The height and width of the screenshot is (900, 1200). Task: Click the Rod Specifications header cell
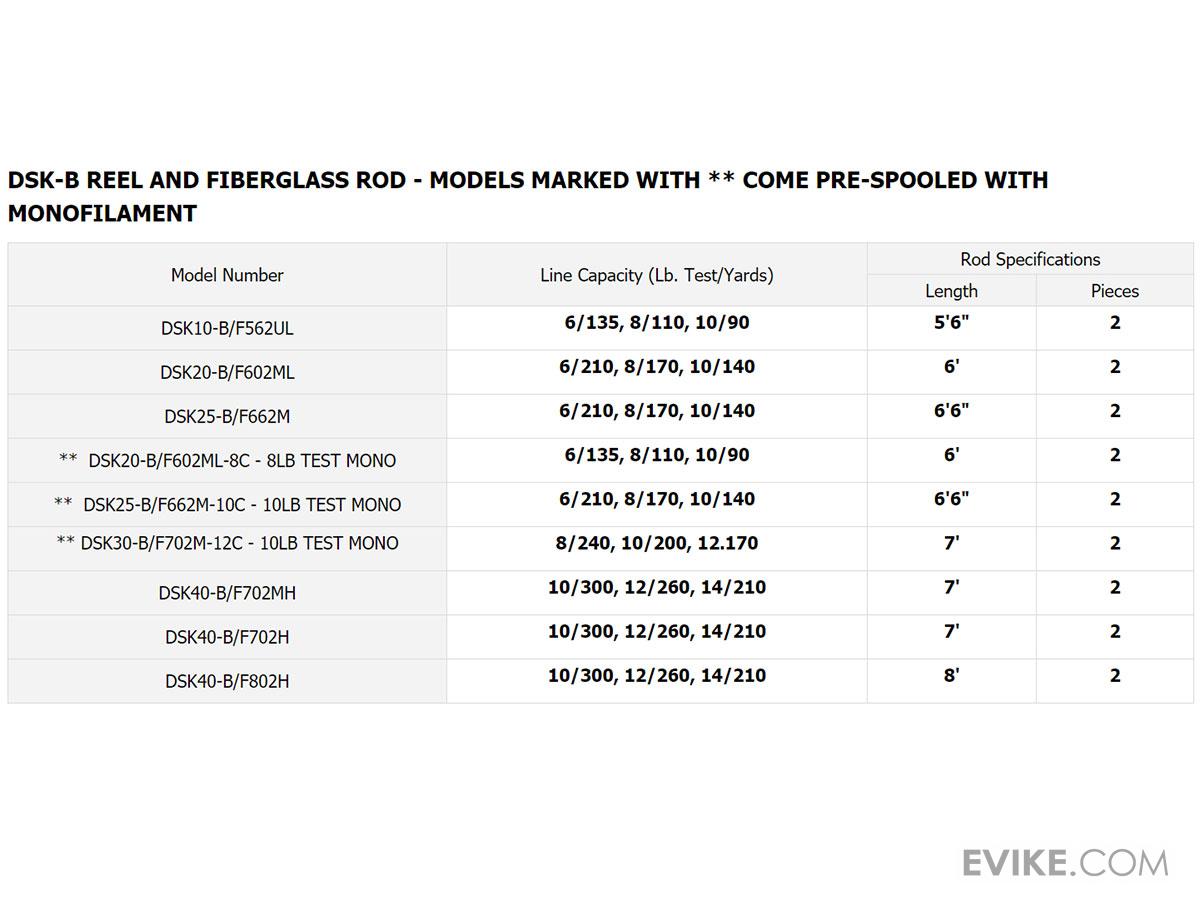[x=1030, y=259]
